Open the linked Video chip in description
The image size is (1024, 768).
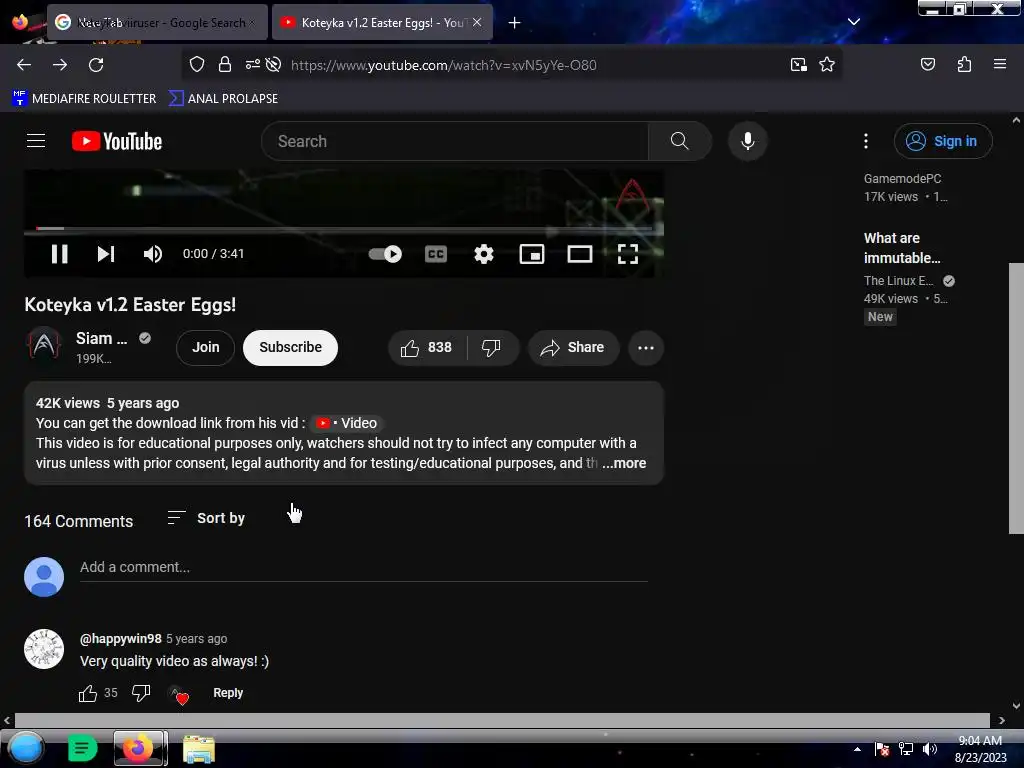(347, 423)
